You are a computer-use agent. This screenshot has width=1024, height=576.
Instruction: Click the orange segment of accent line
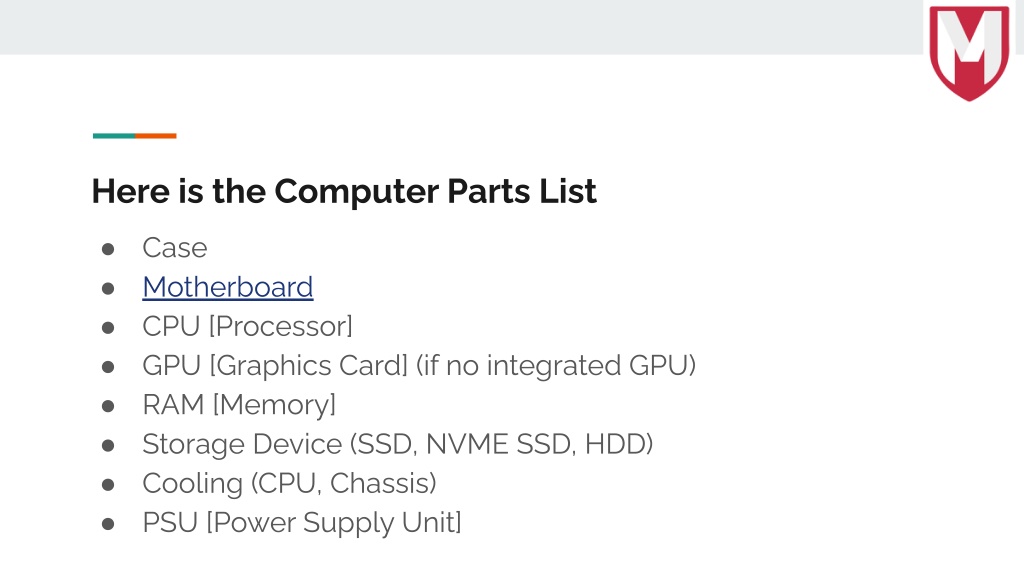coord(156,136)
